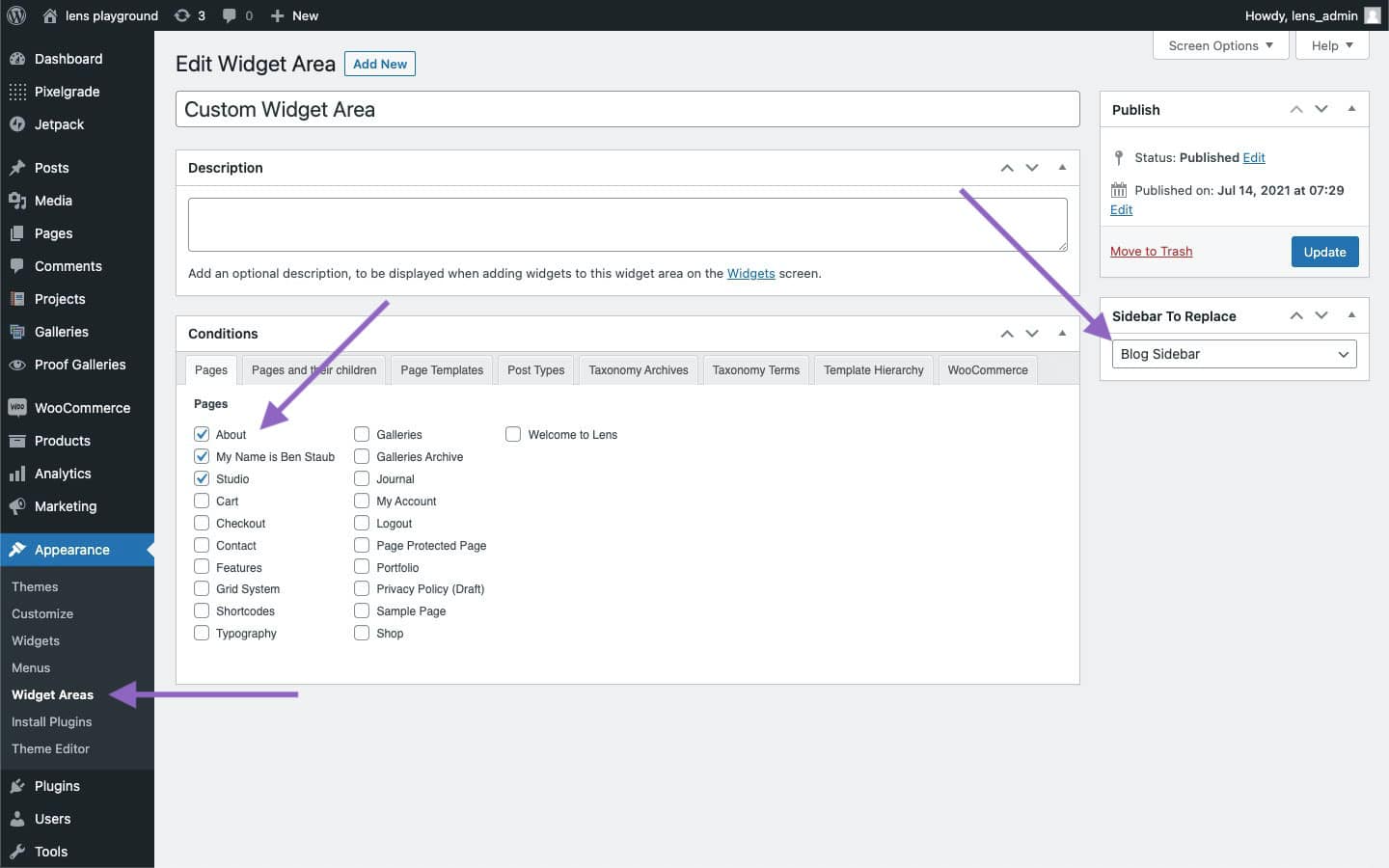Switch to the Post Types tab
The height and width of the screenshot is (868, 1389).
pyautogui.click(x=536, y=370)
